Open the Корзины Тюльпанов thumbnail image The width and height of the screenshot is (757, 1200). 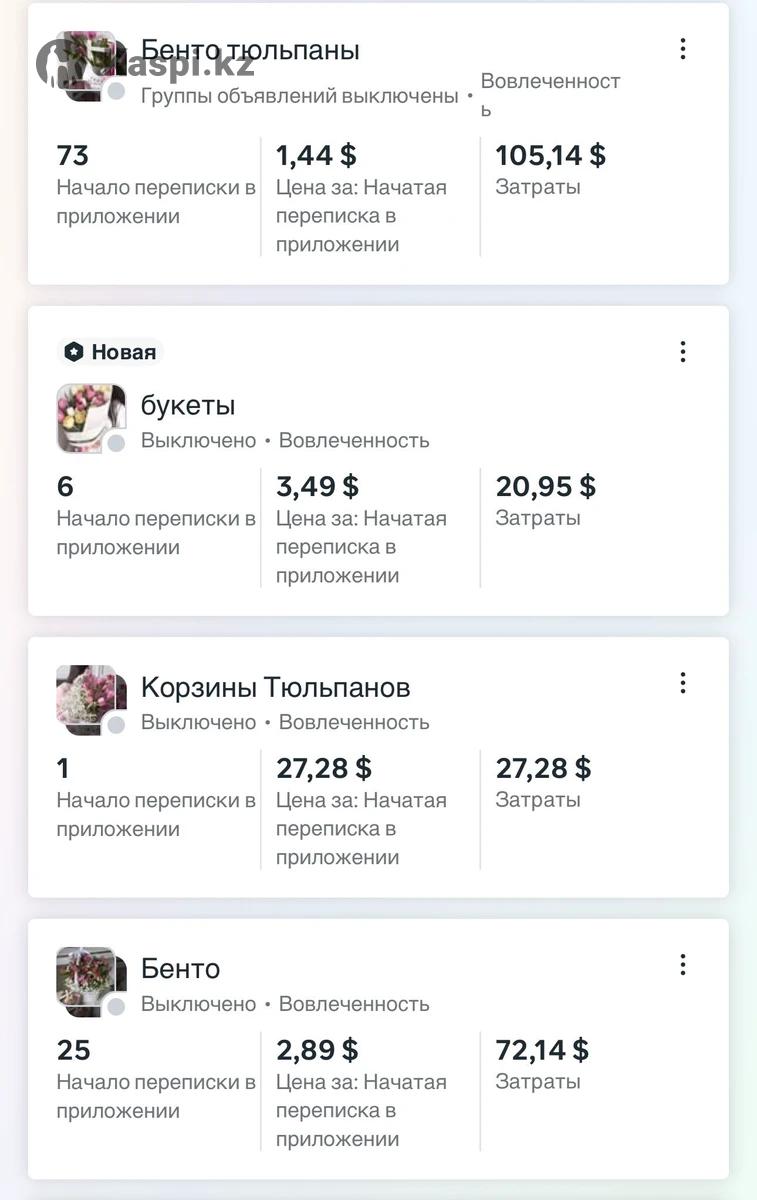click(88, 697)
